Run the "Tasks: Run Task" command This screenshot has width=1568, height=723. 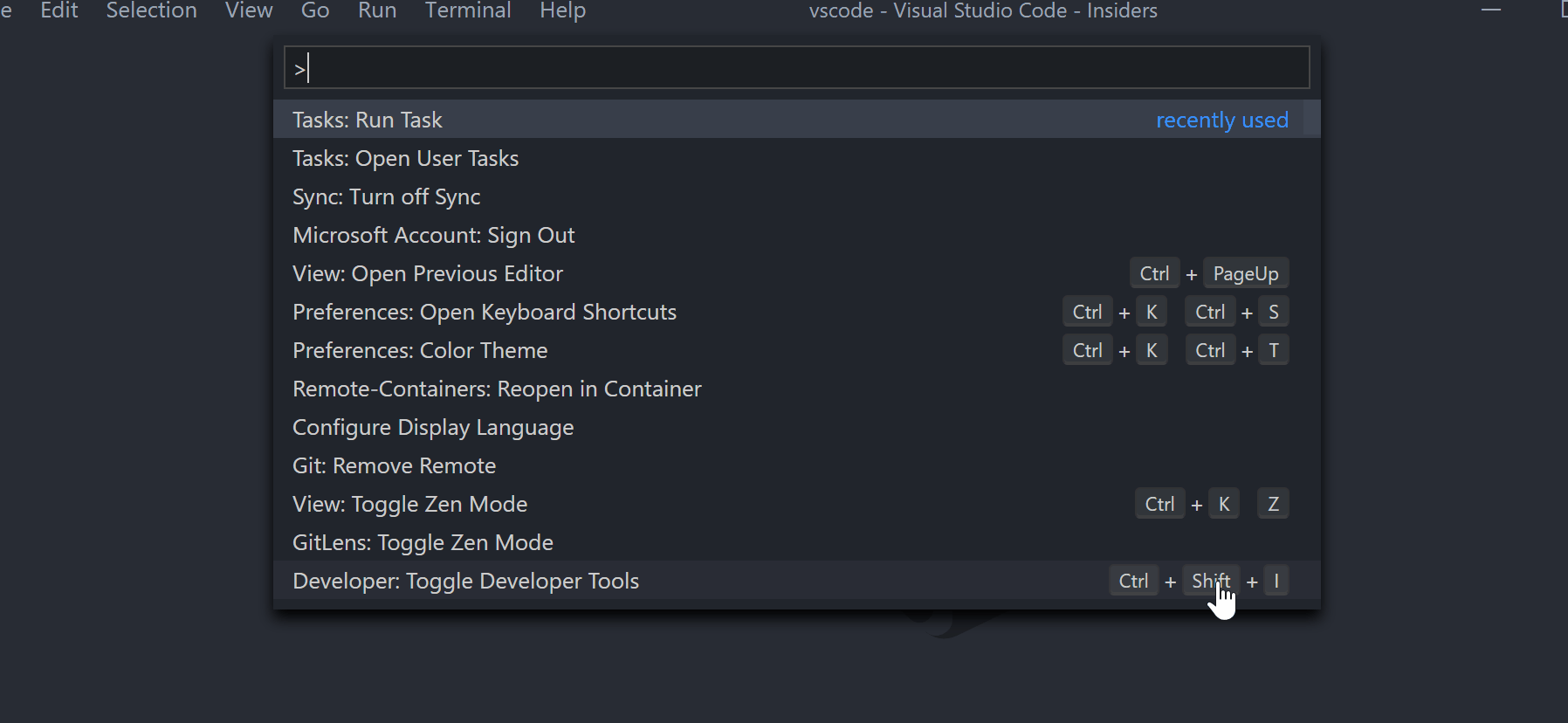[x=367, y=119]
